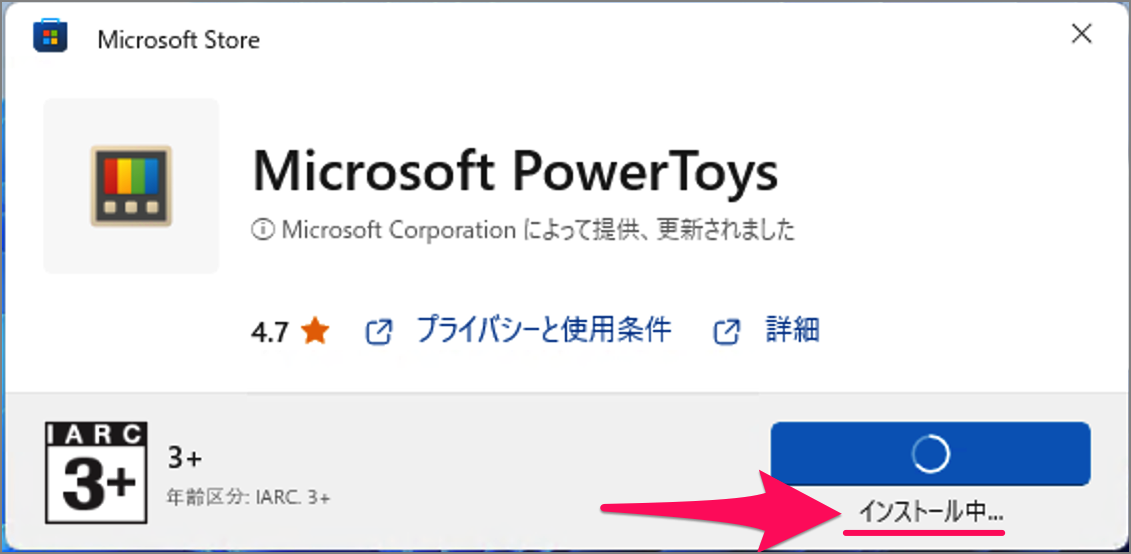Click the 年齢区分: IARC. 3+ label

click(248, 498)
